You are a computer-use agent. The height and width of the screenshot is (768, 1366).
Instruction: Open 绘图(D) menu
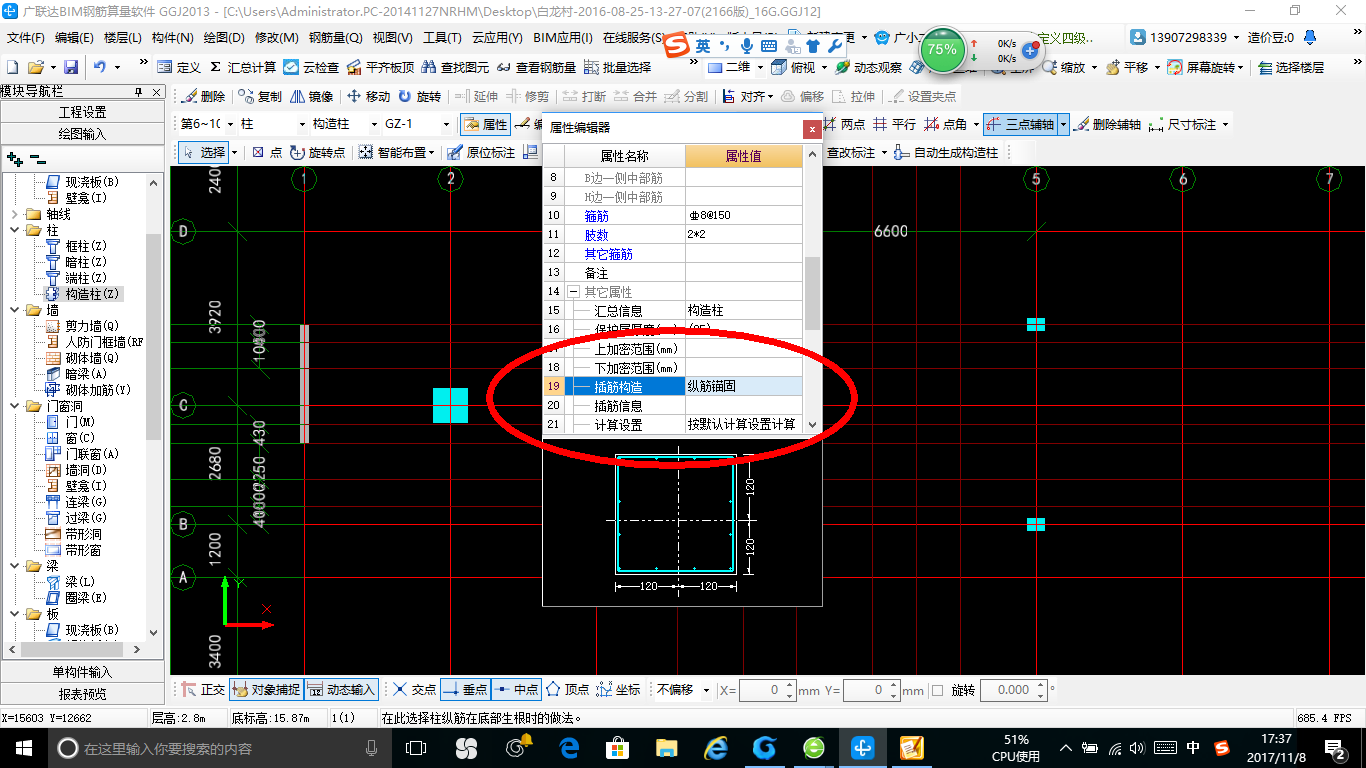(224, 38)
